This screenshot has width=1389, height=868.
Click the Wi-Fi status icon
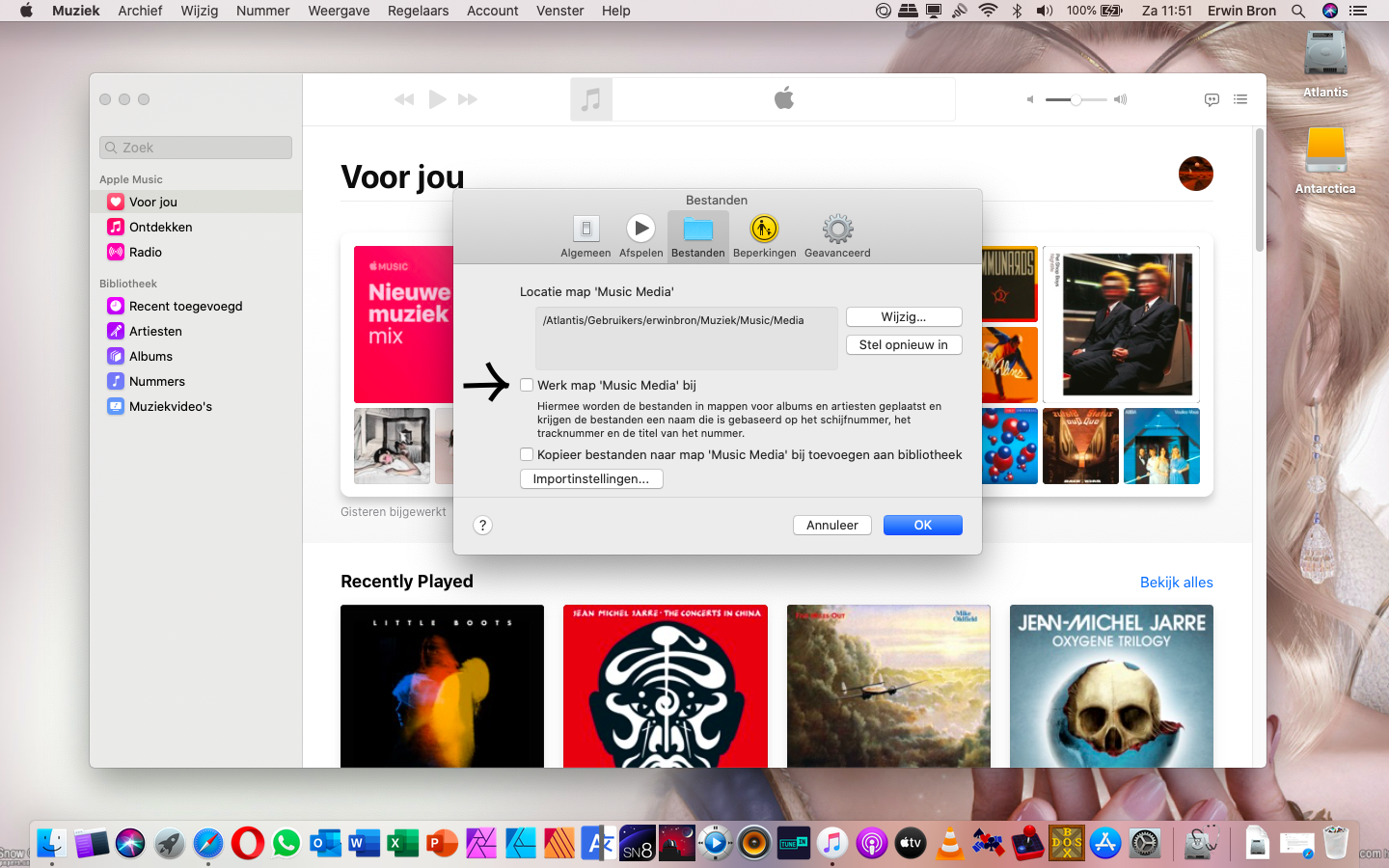pyautogui.click(x=988, y=11)
